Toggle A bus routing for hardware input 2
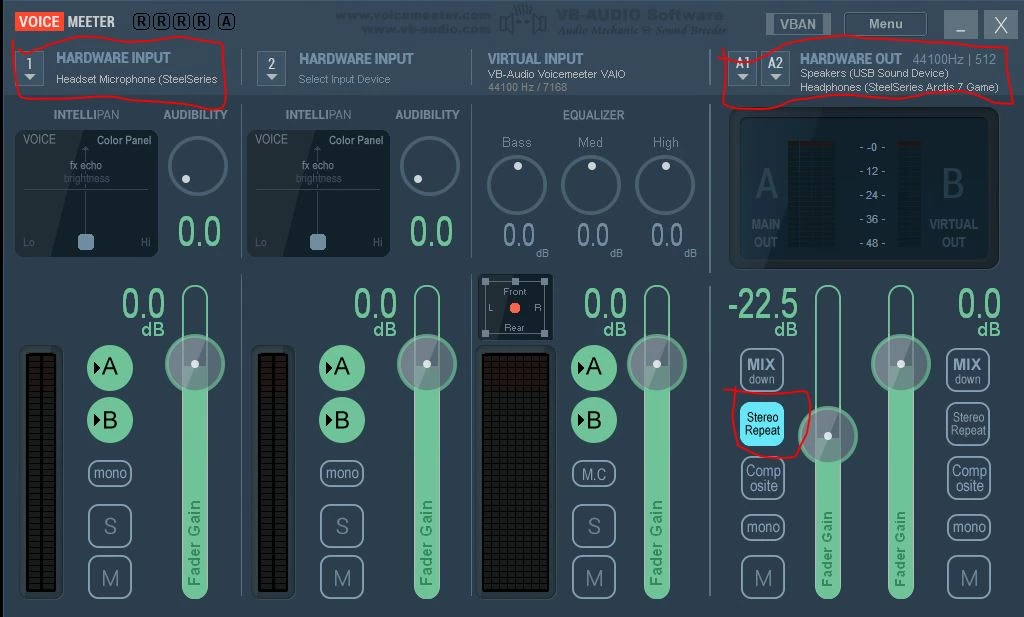Viewport: 1024px width, 617px height. (342, 368)
